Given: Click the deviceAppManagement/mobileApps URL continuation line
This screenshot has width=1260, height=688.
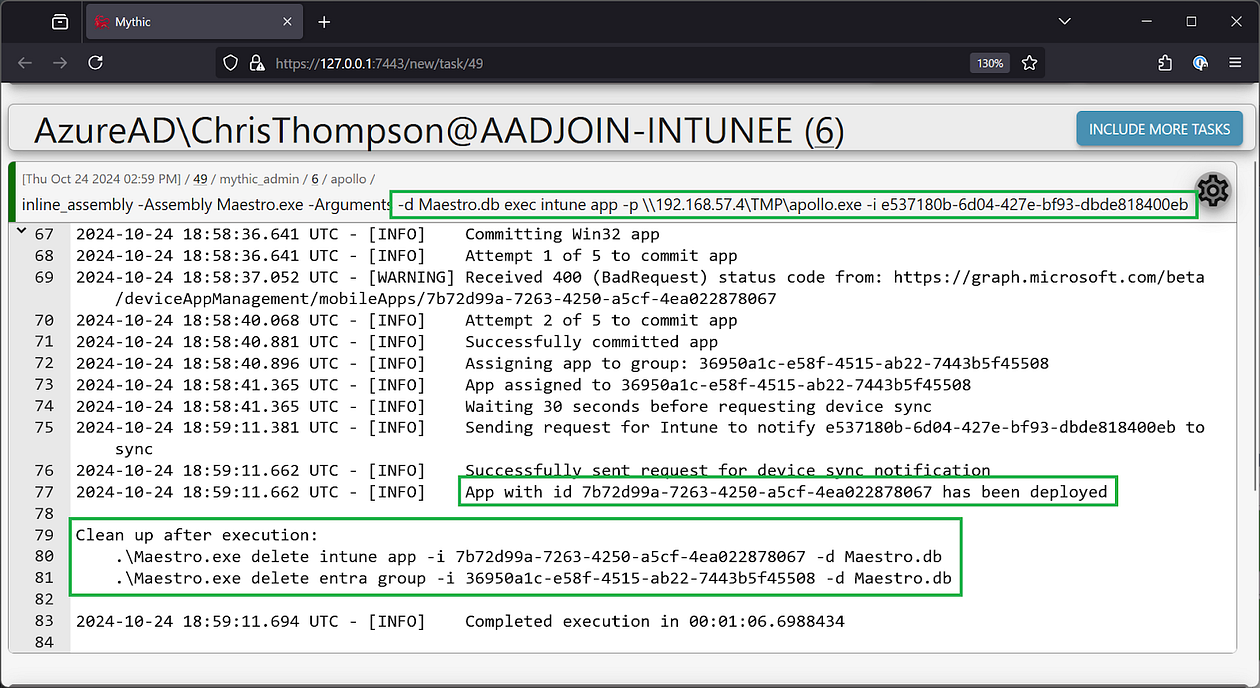Looking at the screenshot, I should [445, 299].
